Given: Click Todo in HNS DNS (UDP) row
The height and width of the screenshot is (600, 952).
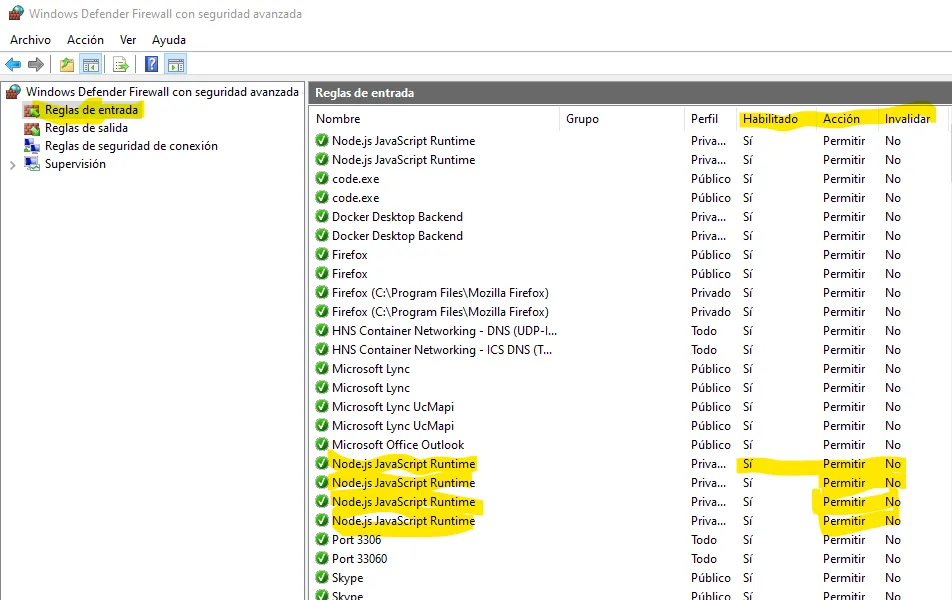Looking at the screenshot, I should pos(704,330).
